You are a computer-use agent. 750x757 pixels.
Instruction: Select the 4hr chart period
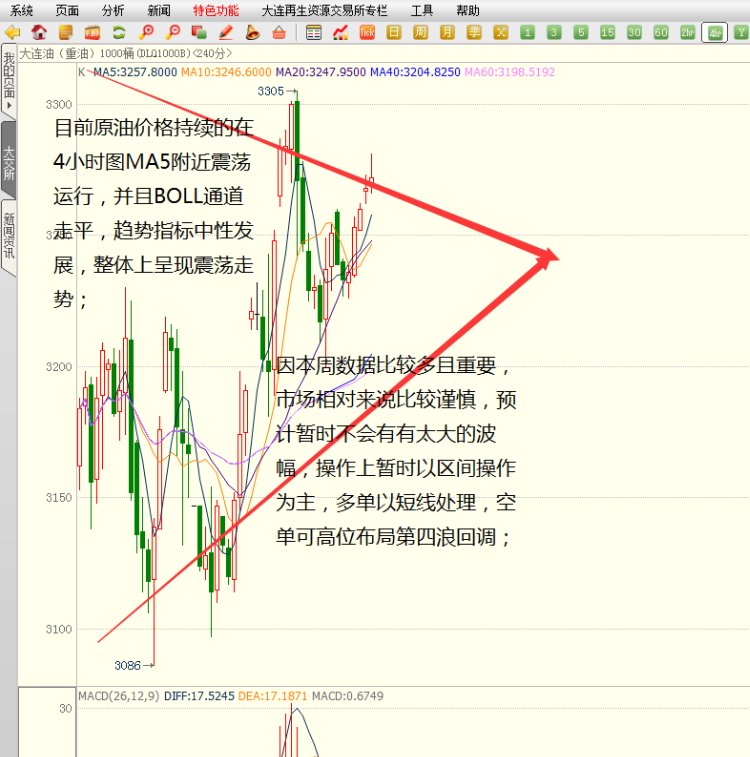pyautogui.click(x=714, y=33)
